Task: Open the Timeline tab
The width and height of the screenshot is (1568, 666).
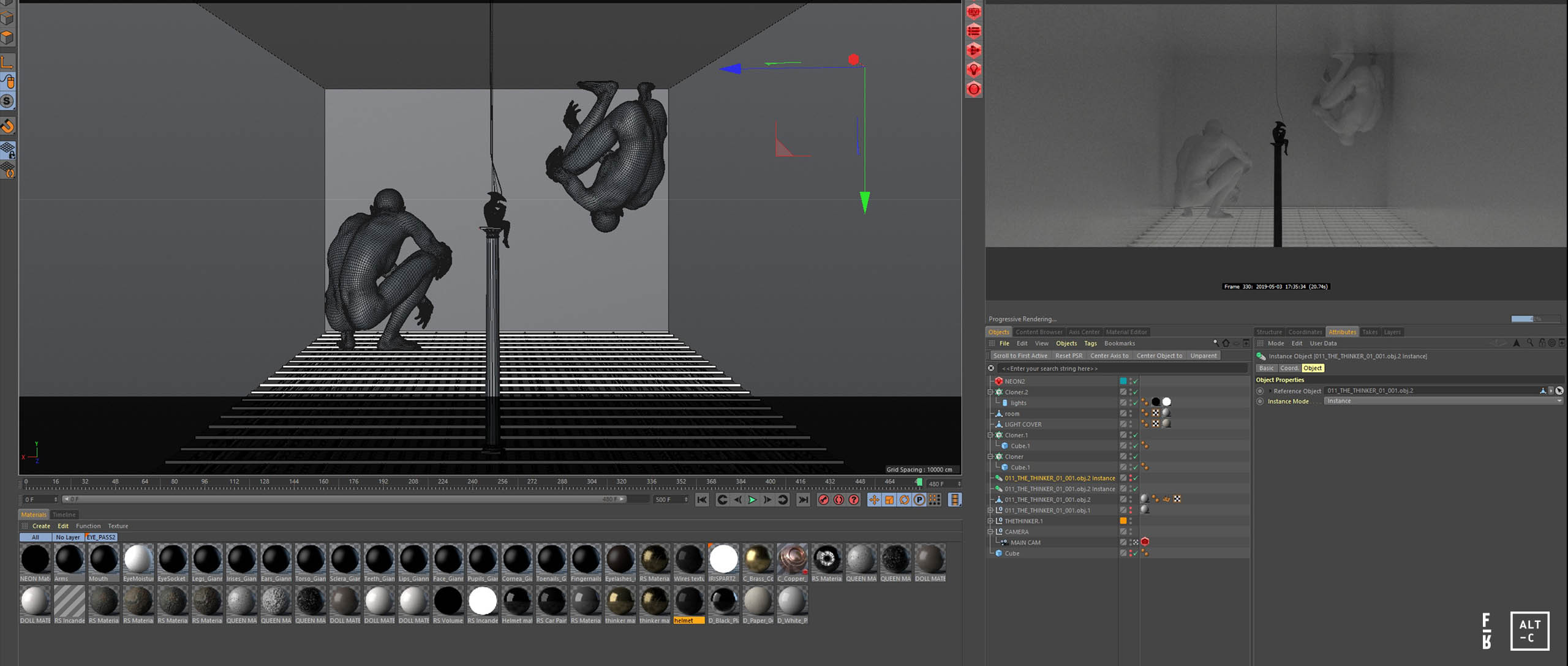Action: pos(64,515)
